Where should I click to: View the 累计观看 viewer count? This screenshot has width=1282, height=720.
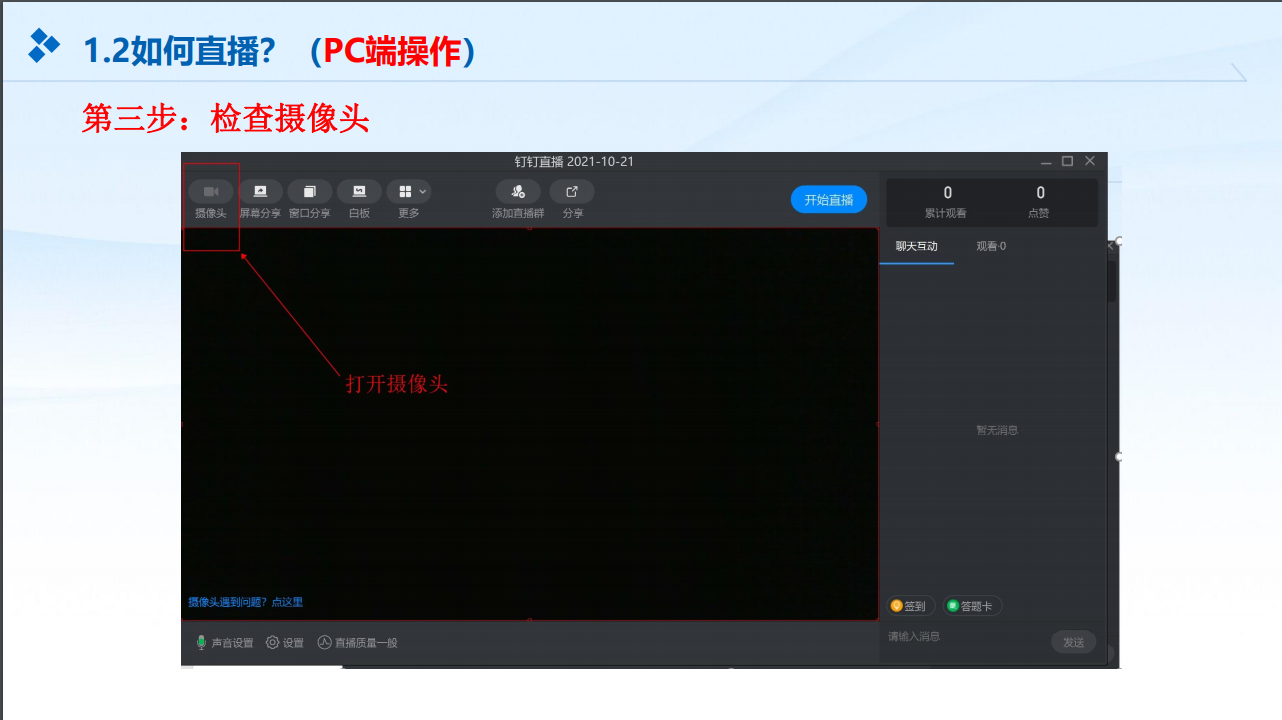pos(946,201)
